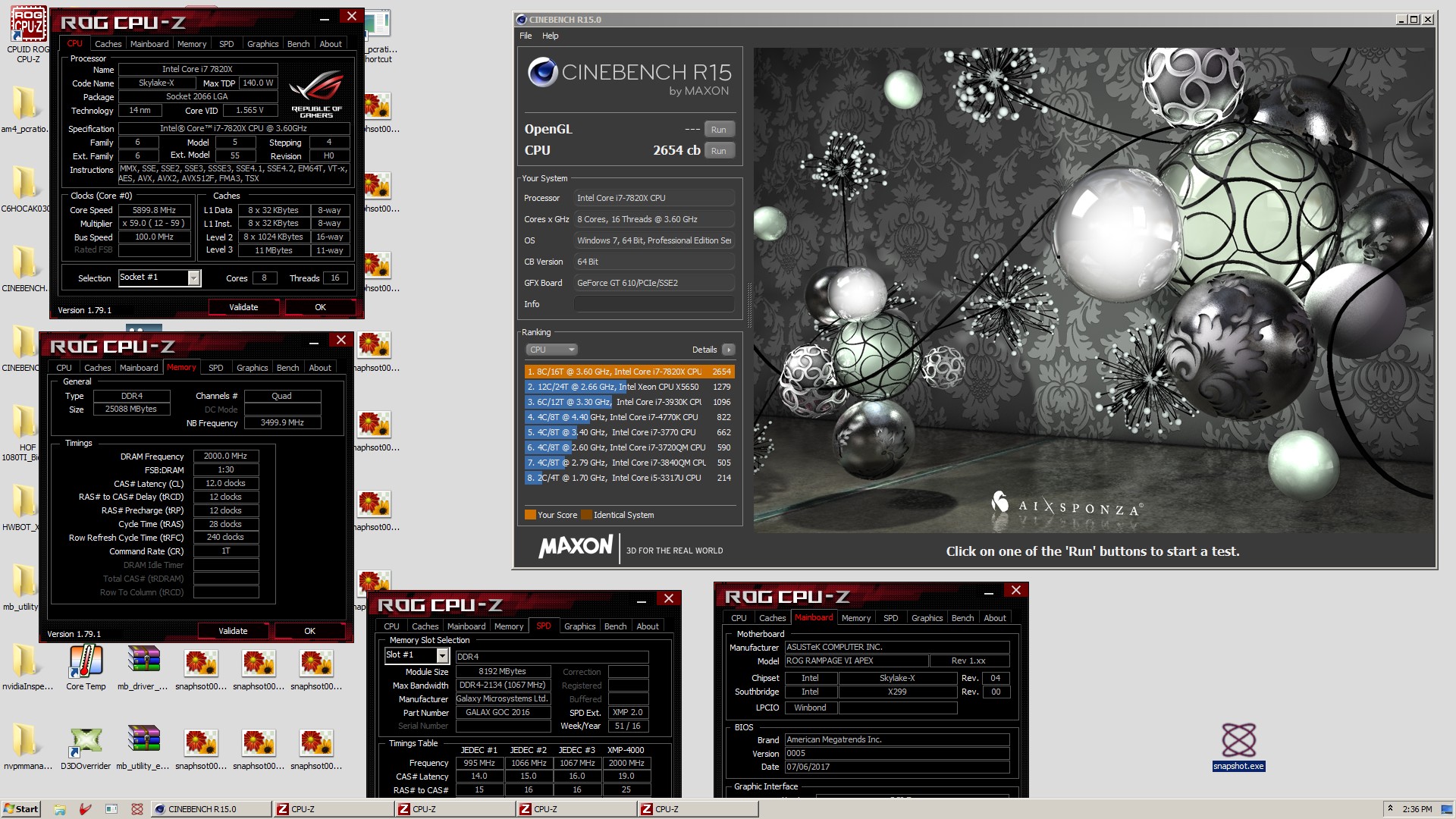Show hidden tray icons arrow
Viewport: 1456px width, 819px height.
tap(1390, 809)
